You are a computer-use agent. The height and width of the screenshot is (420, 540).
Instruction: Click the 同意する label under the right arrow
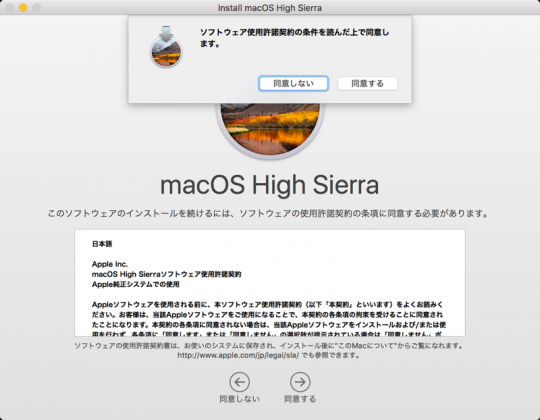pos(300,399)
